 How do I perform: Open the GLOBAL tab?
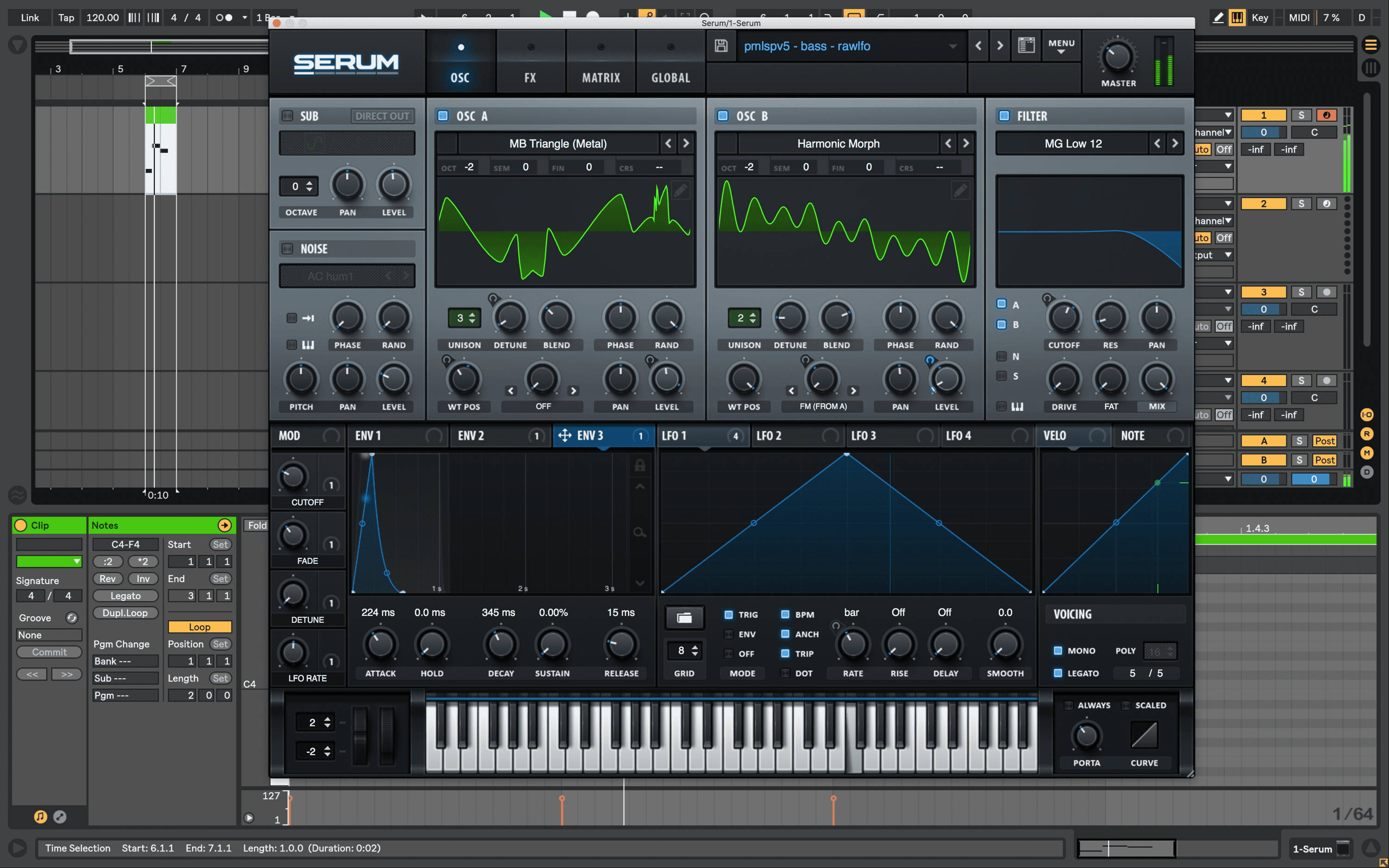pyautogui.click(x=670, y=62)
